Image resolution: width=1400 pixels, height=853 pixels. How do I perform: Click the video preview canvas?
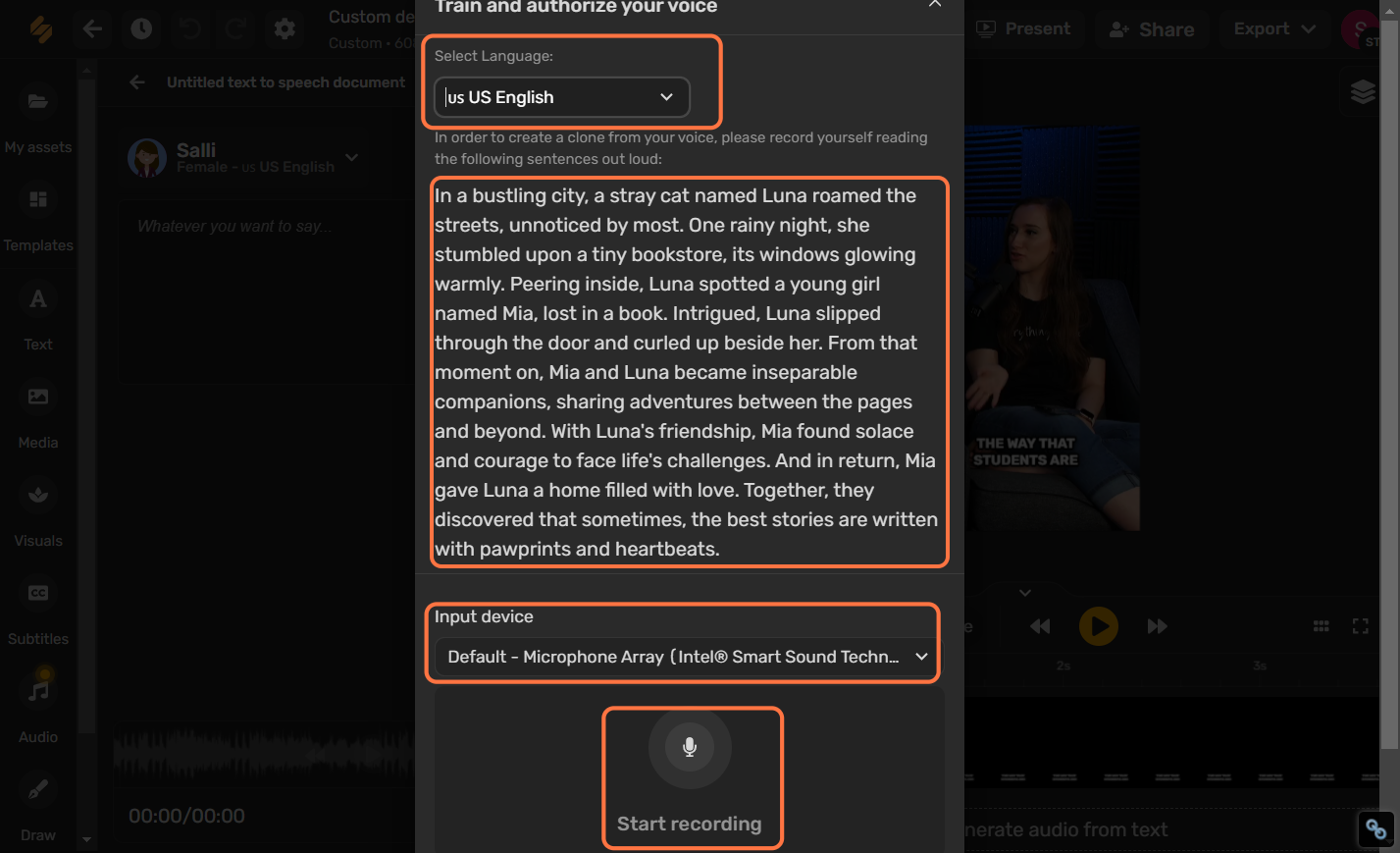tap(1052, 329)
